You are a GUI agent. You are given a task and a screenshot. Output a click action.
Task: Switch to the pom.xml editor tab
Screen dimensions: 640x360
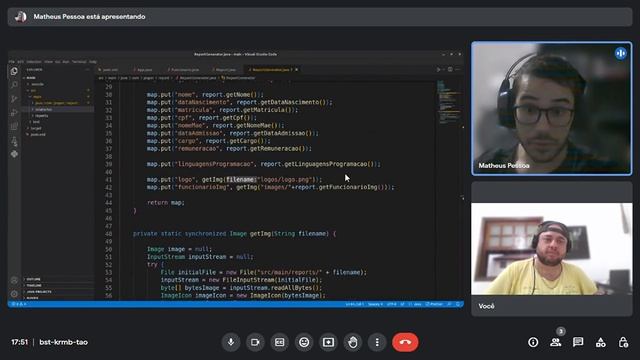[109, 70]
